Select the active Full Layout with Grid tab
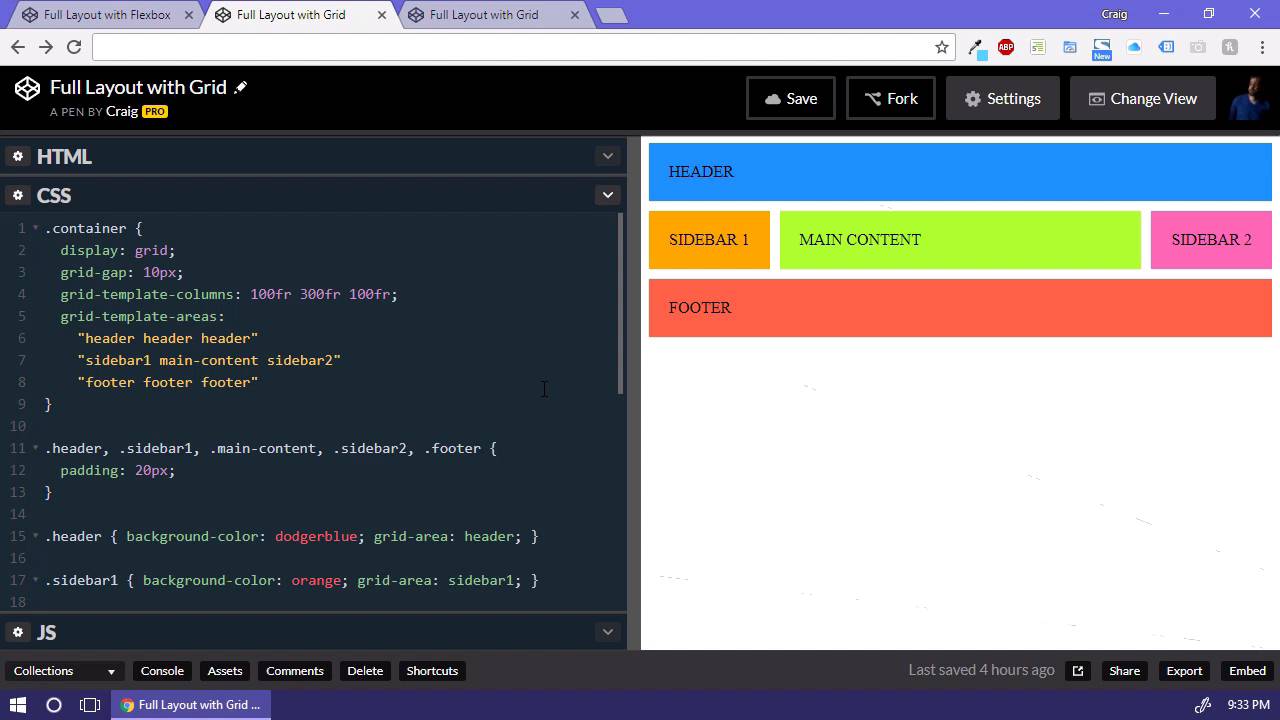 click(291, 15)
